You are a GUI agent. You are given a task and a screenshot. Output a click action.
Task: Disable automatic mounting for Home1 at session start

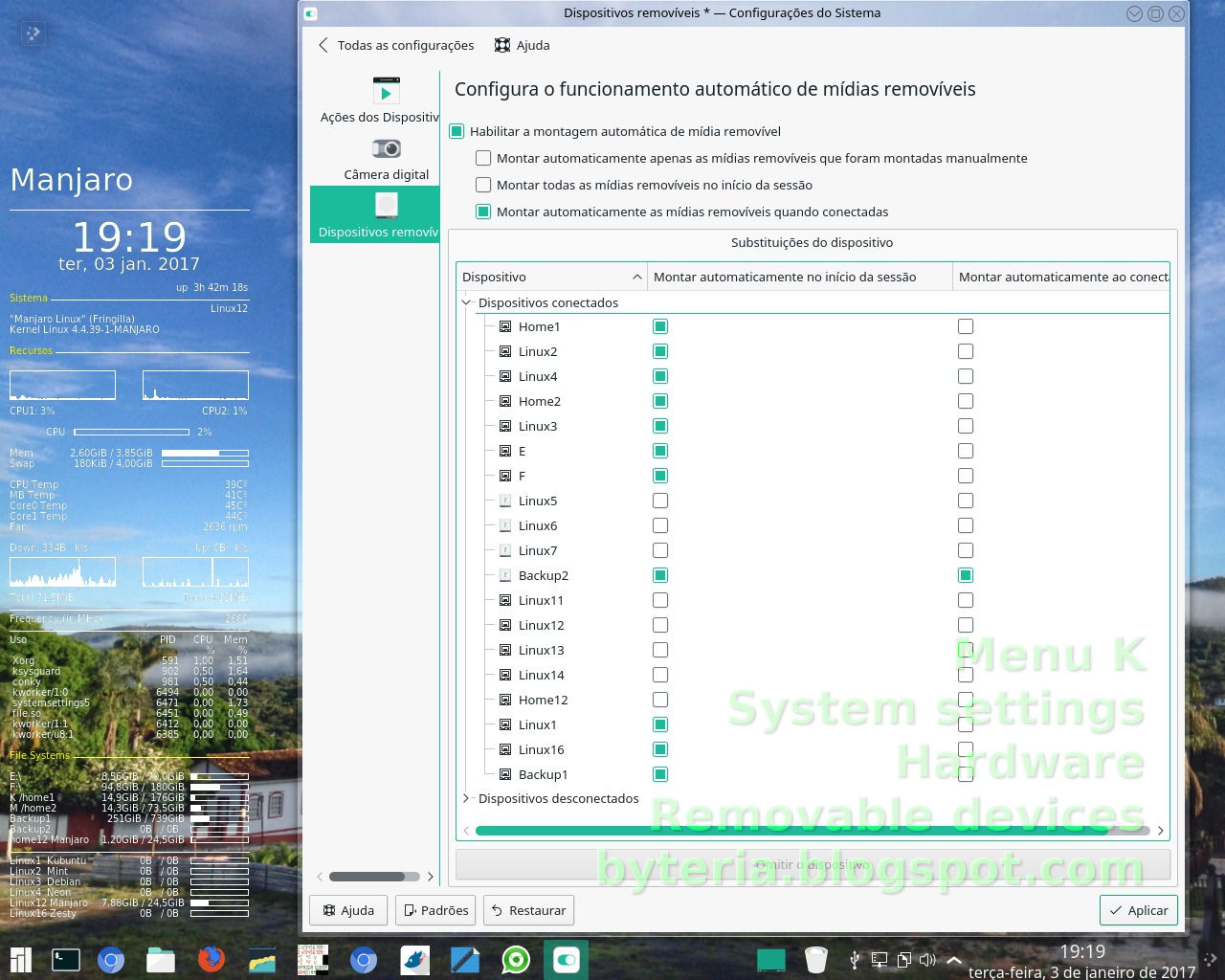660,326
